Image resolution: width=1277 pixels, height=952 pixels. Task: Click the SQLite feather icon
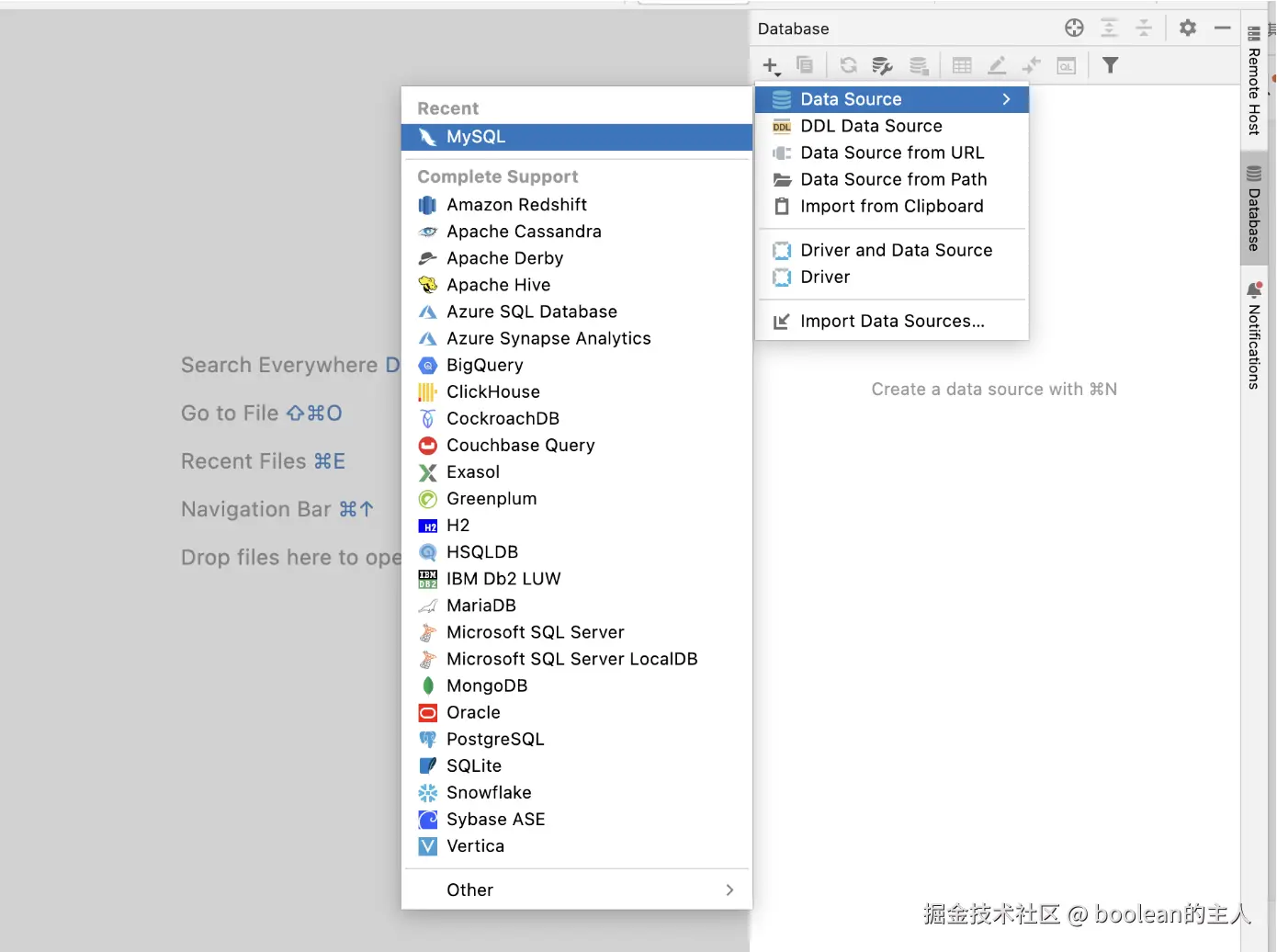click(428, 765)
